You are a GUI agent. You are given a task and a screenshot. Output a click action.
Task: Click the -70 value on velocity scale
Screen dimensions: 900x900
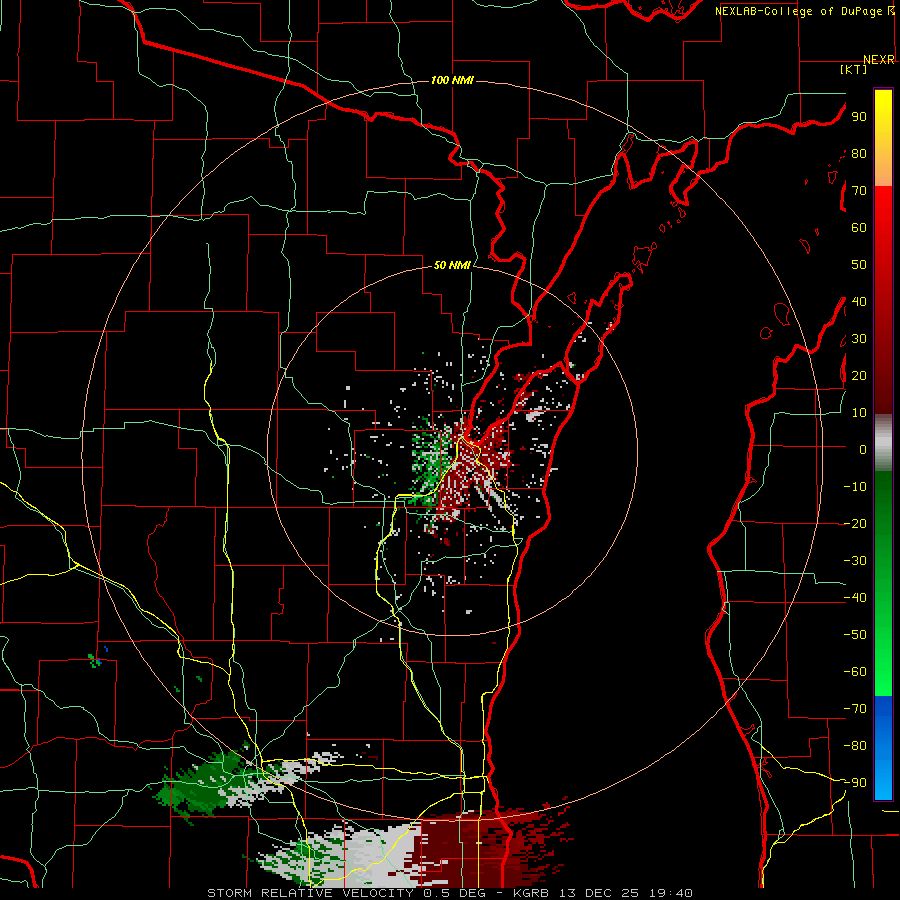[x=855, y=709]
